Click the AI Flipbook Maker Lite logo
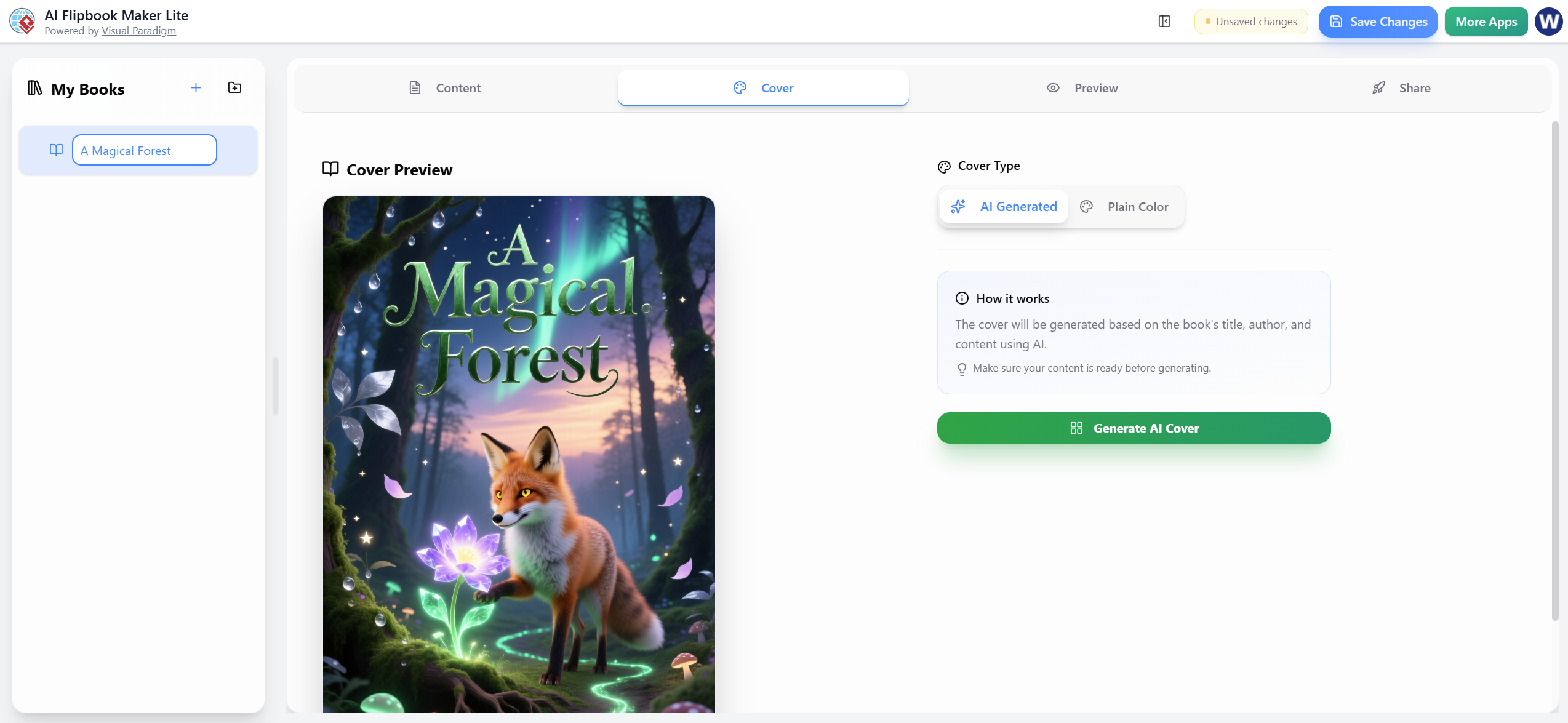The width and height of the screenshot is (1568, 723). tap(23, 21)
